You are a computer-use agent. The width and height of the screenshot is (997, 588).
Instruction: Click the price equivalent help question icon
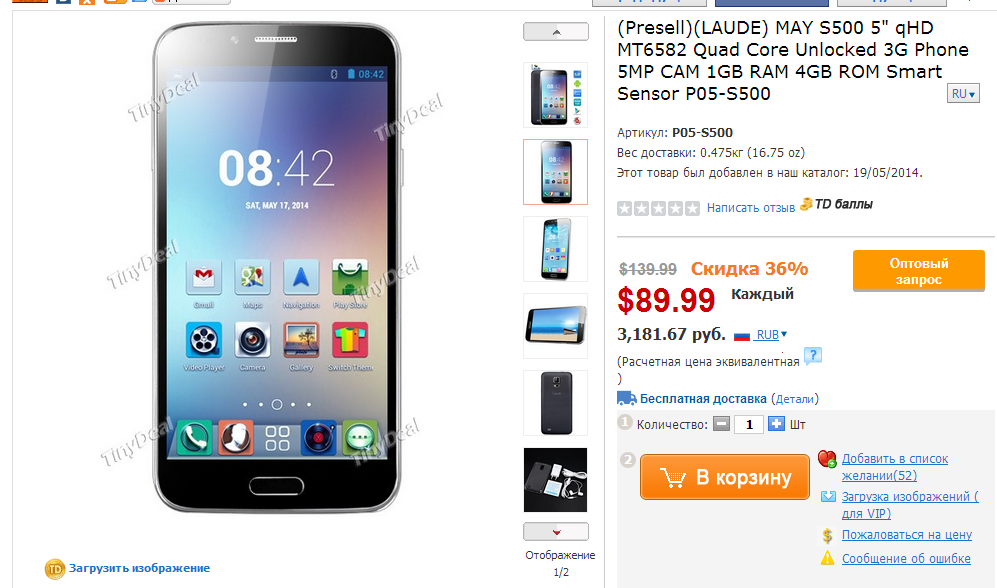(x=813, y=356)
